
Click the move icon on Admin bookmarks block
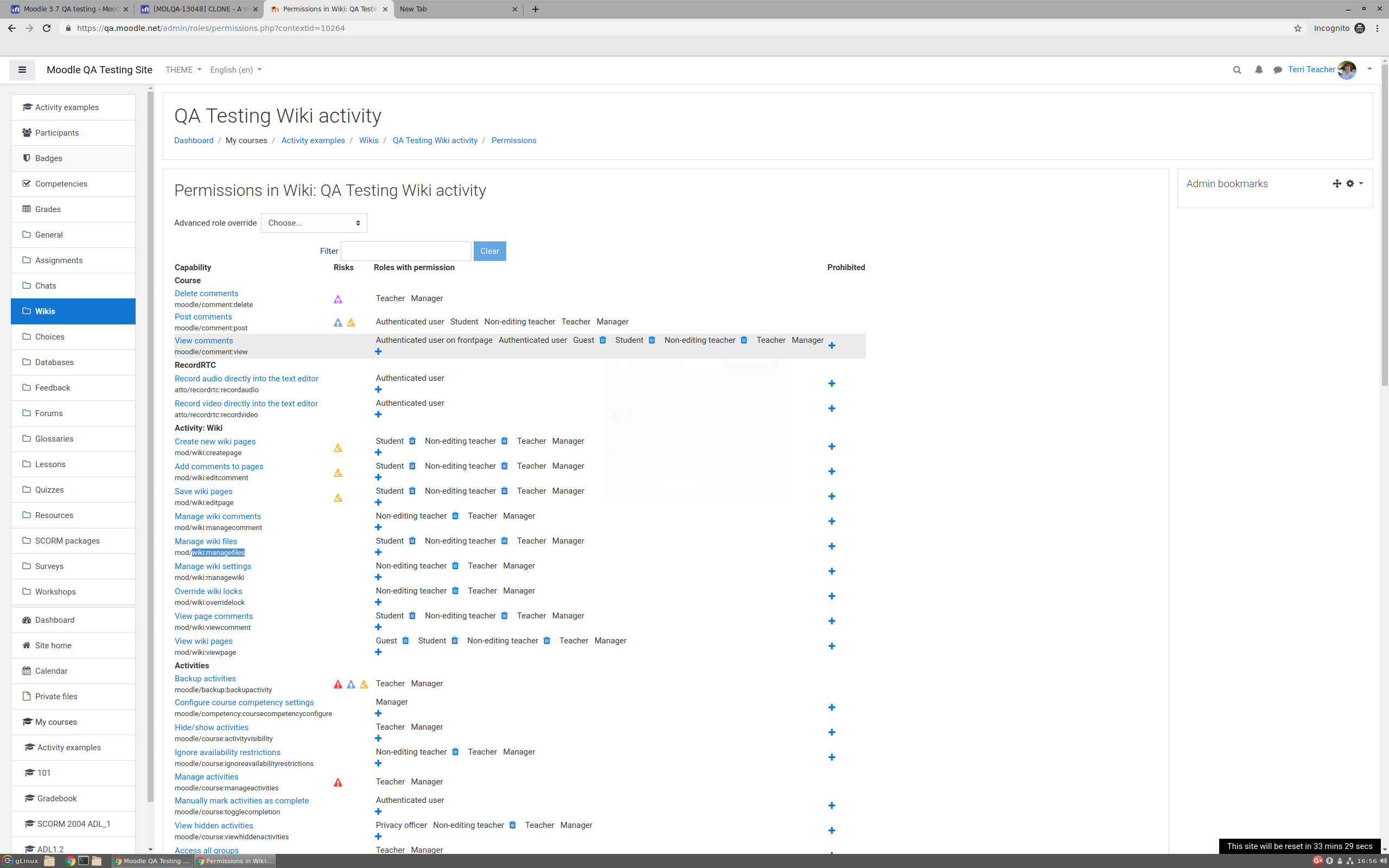point(1337,184)
